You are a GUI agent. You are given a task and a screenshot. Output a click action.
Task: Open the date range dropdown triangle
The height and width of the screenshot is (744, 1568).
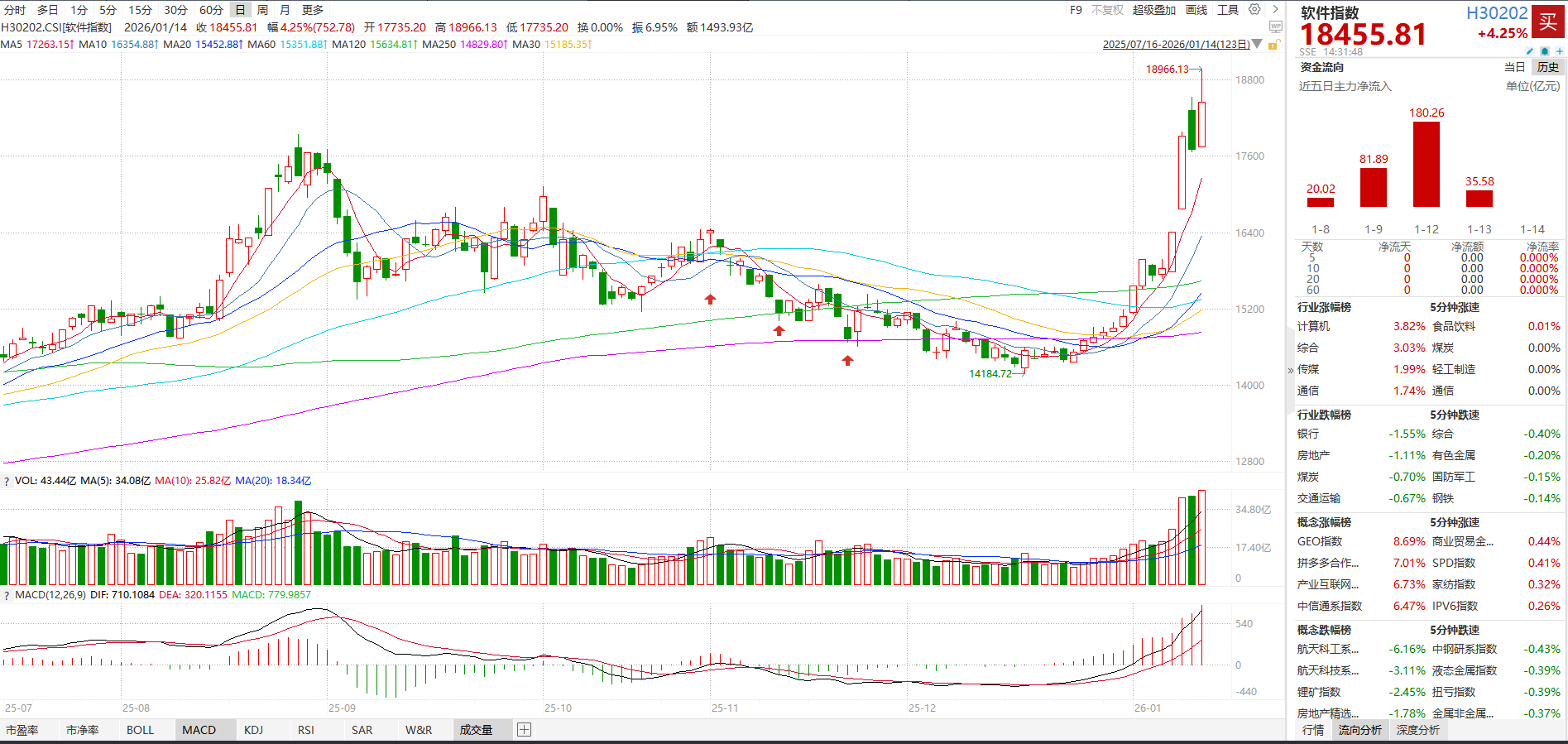[1258, 44]
